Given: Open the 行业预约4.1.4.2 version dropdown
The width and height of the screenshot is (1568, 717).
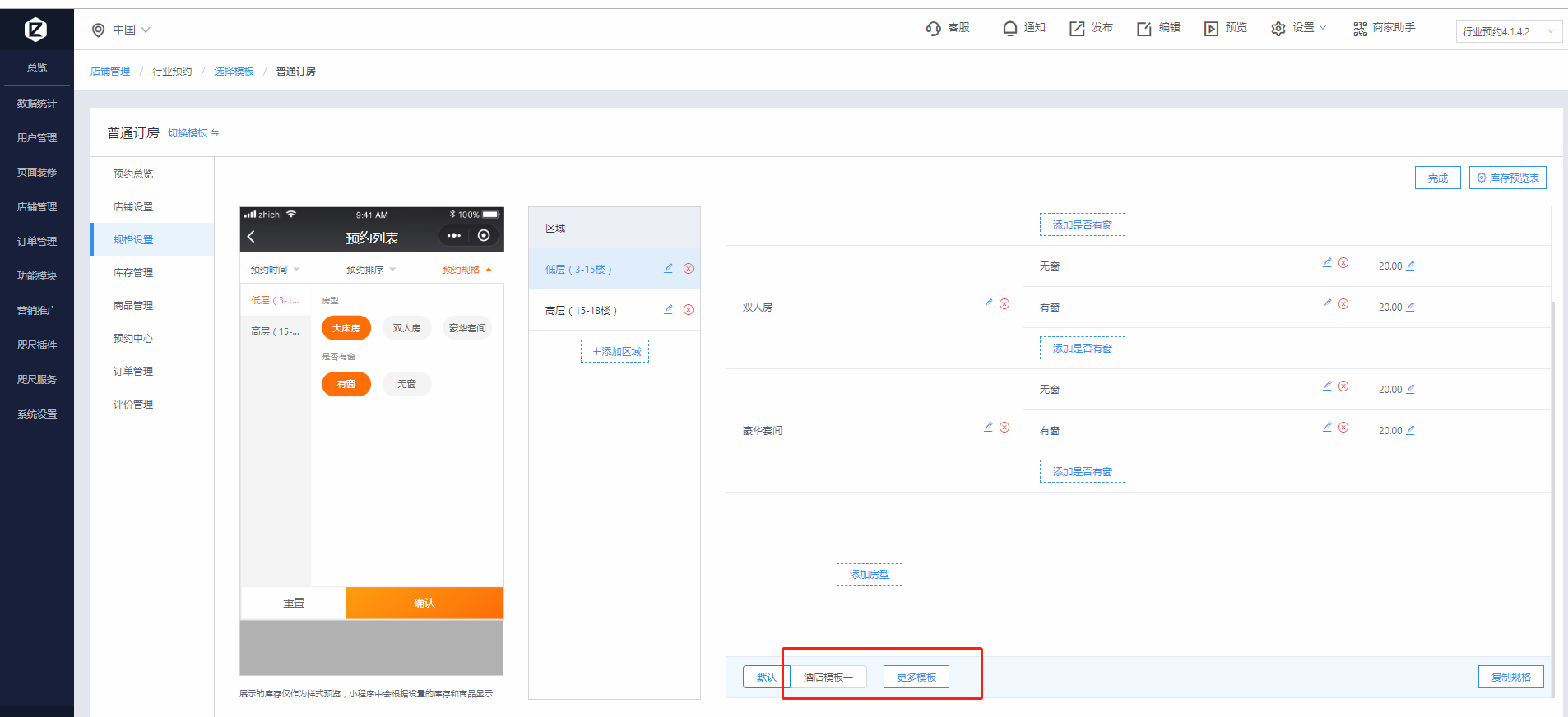Looking at the screenshot, I should click(x=1509, y=31).
